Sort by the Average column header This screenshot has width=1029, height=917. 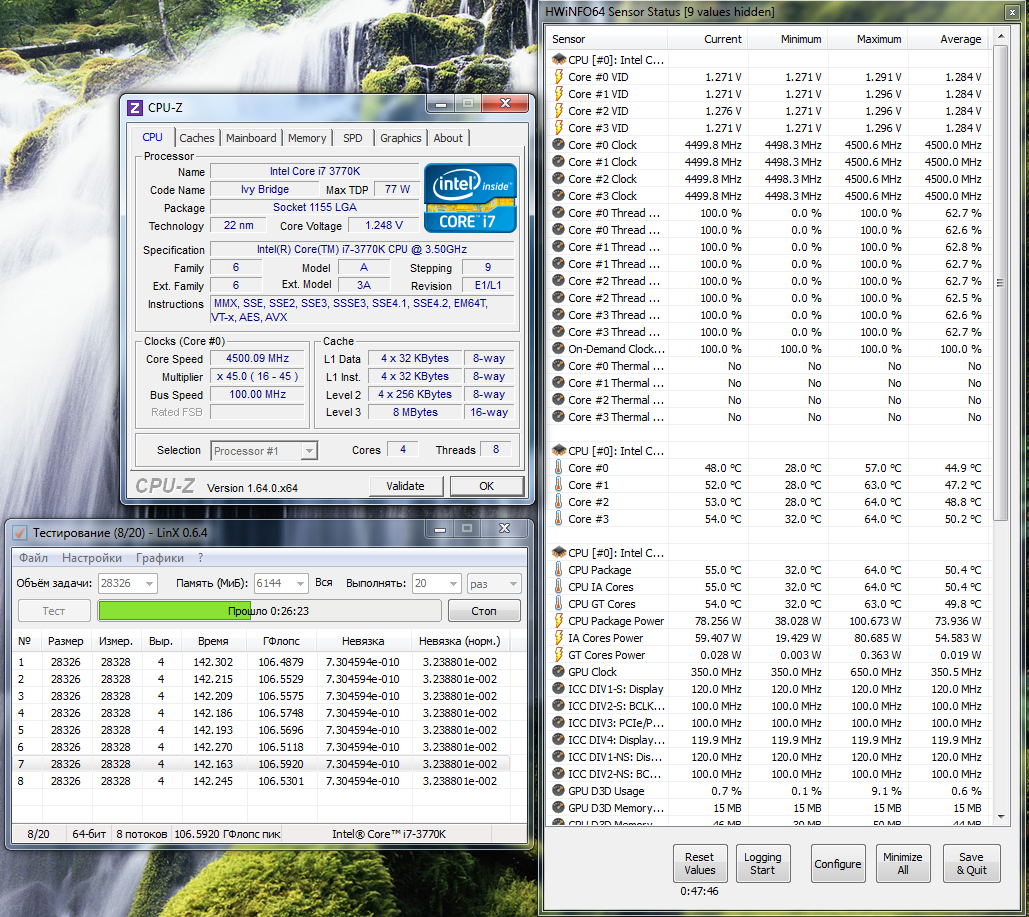coord(948,39)
